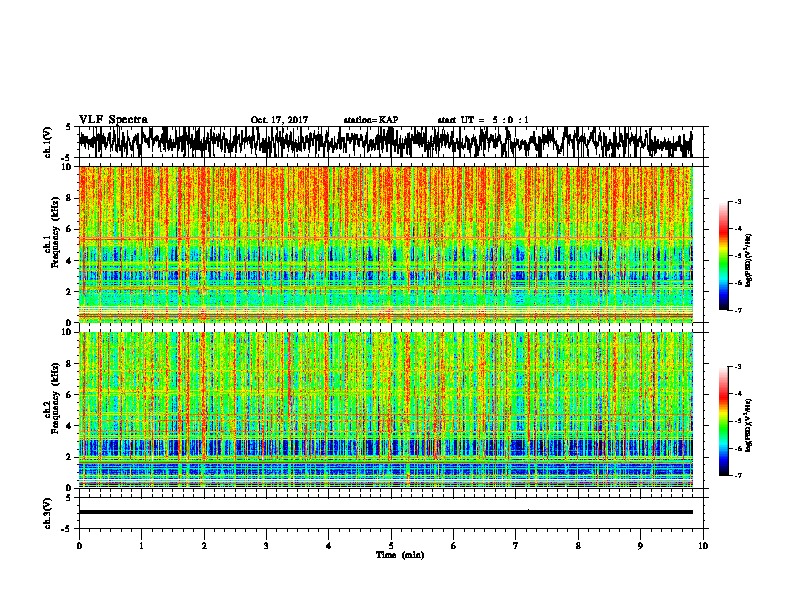
Task: Click the "9" tick on the time axis
Action: pyautogui.click(x=640, y=546)
